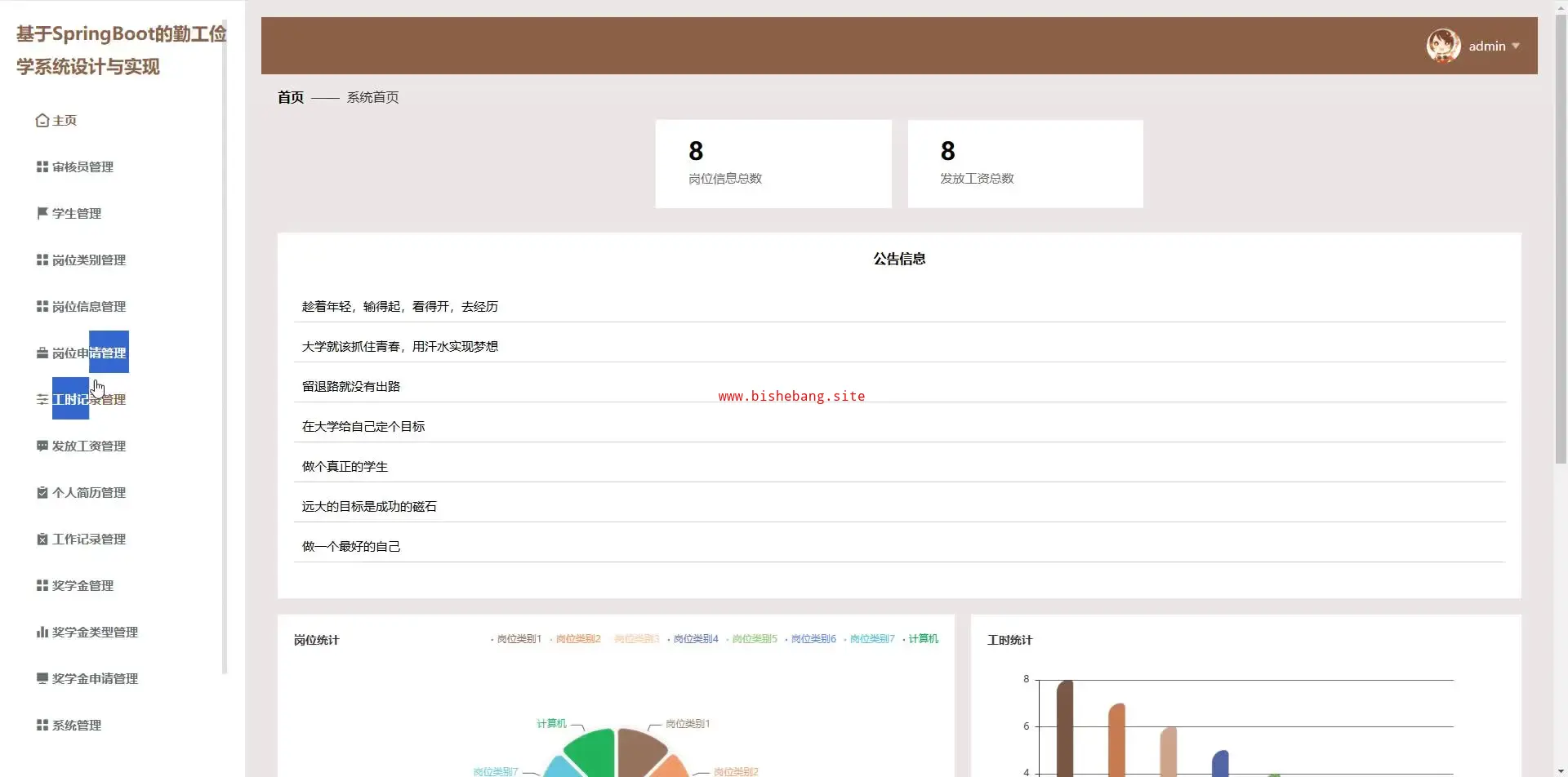Click the flag icon for 学生管理
This screenshot has width=1568, height=777.
42,214
